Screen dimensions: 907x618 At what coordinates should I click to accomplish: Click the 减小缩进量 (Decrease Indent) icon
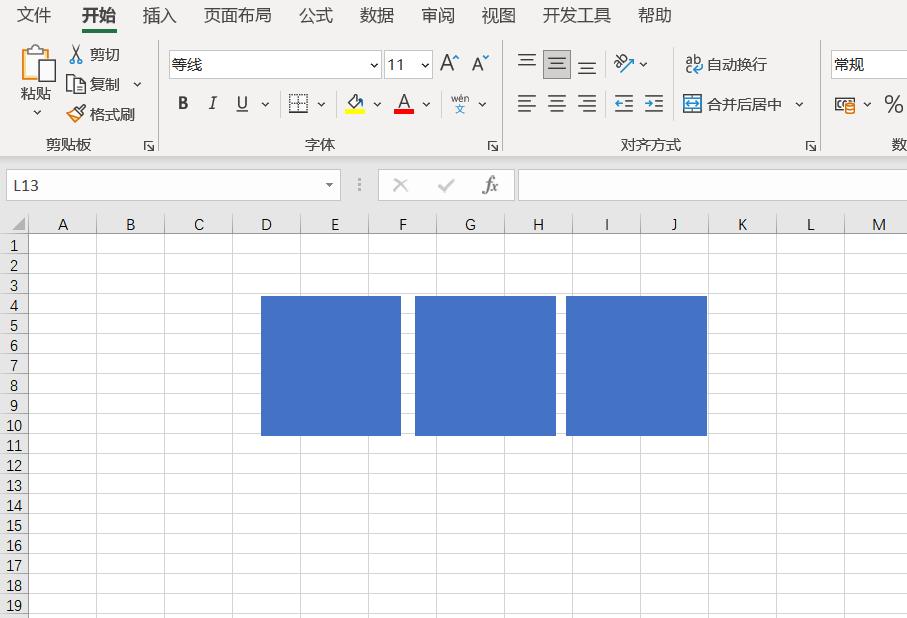click(x=623, y=103)
